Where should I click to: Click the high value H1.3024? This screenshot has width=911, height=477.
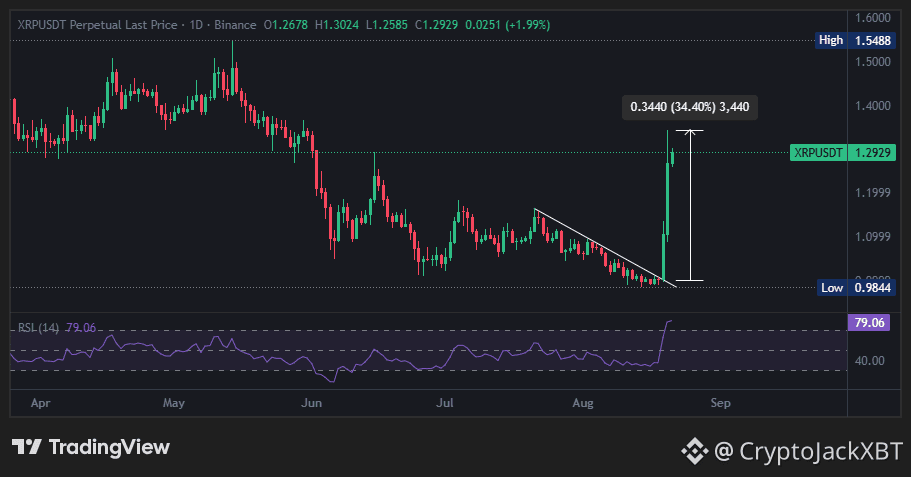pos(337,25)
